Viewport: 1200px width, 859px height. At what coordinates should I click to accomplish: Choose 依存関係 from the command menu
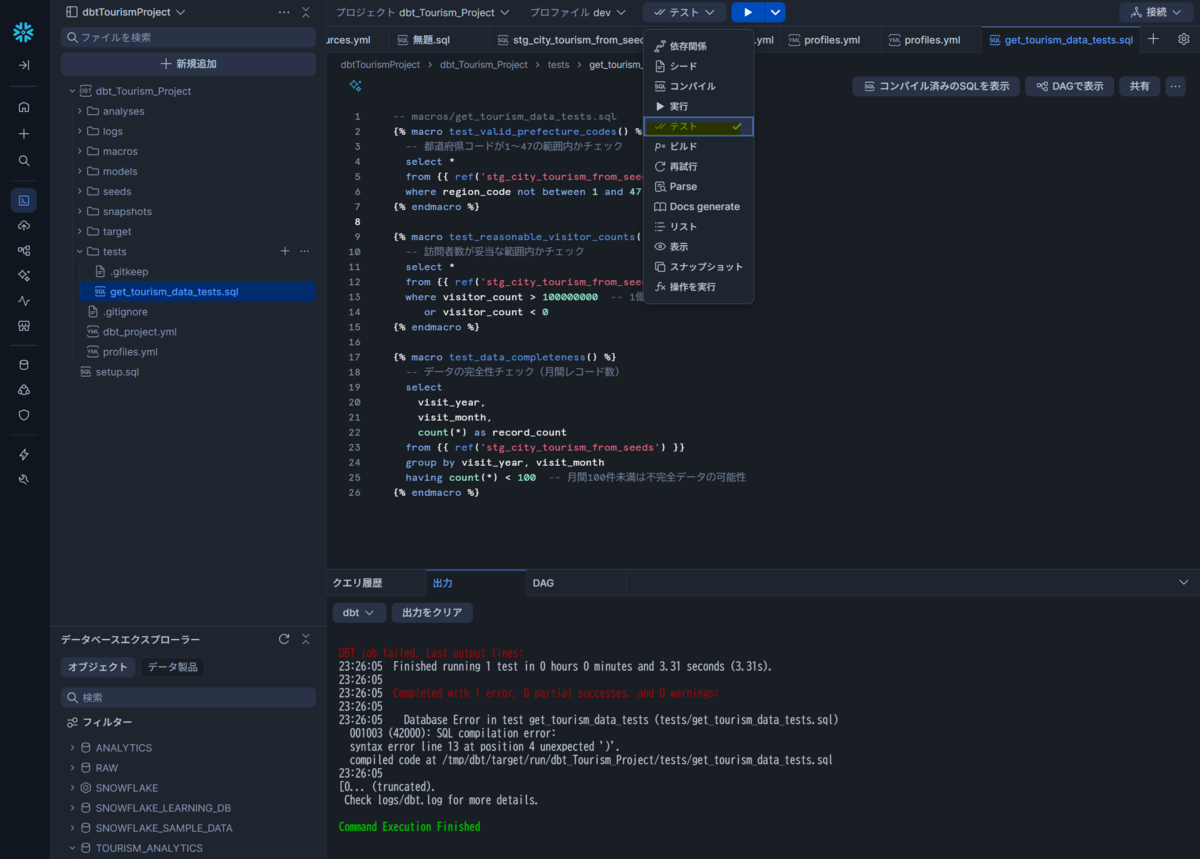pos(698,46)
